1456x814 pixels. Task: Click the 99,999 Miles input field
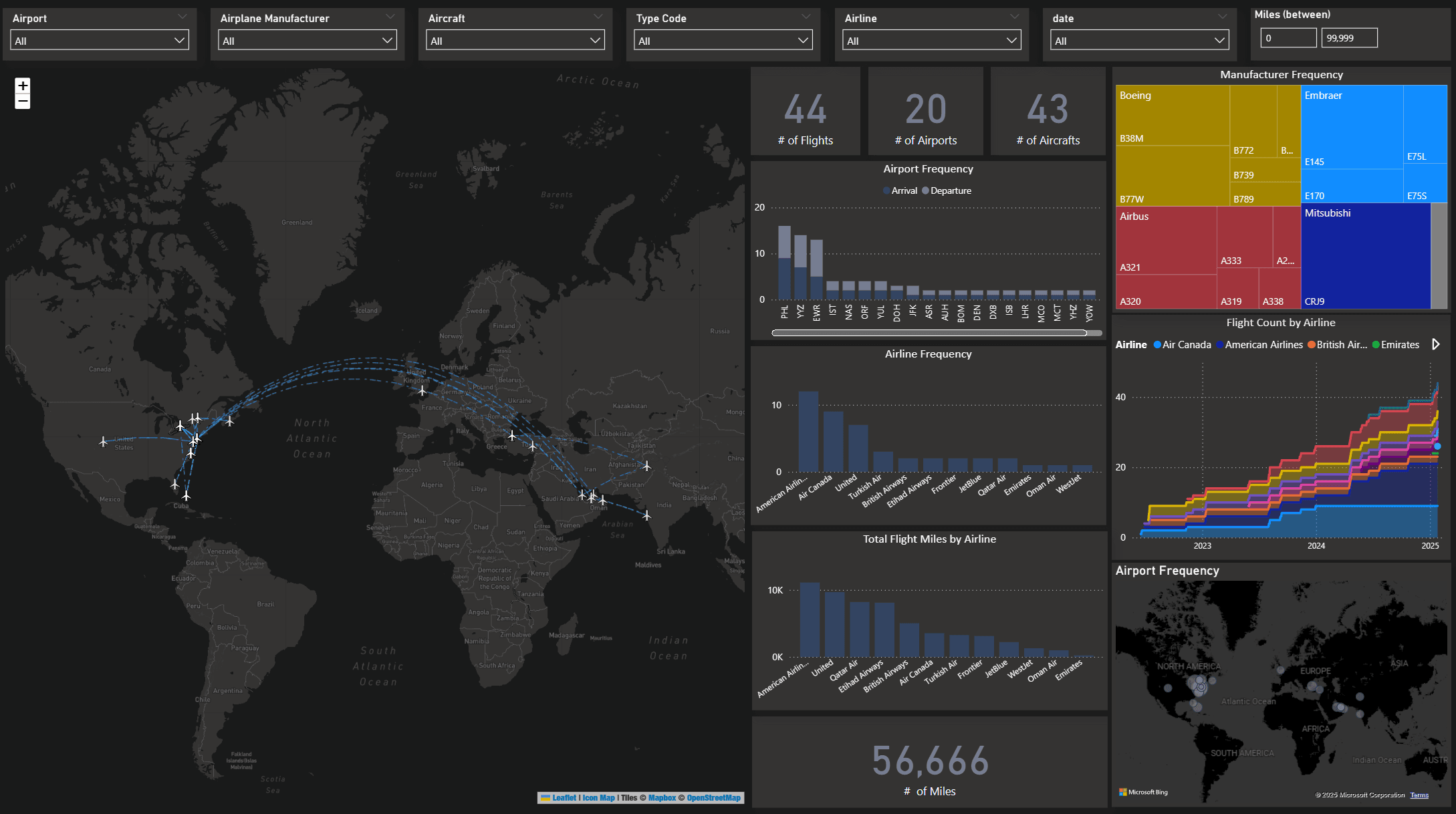(1349, 37)
